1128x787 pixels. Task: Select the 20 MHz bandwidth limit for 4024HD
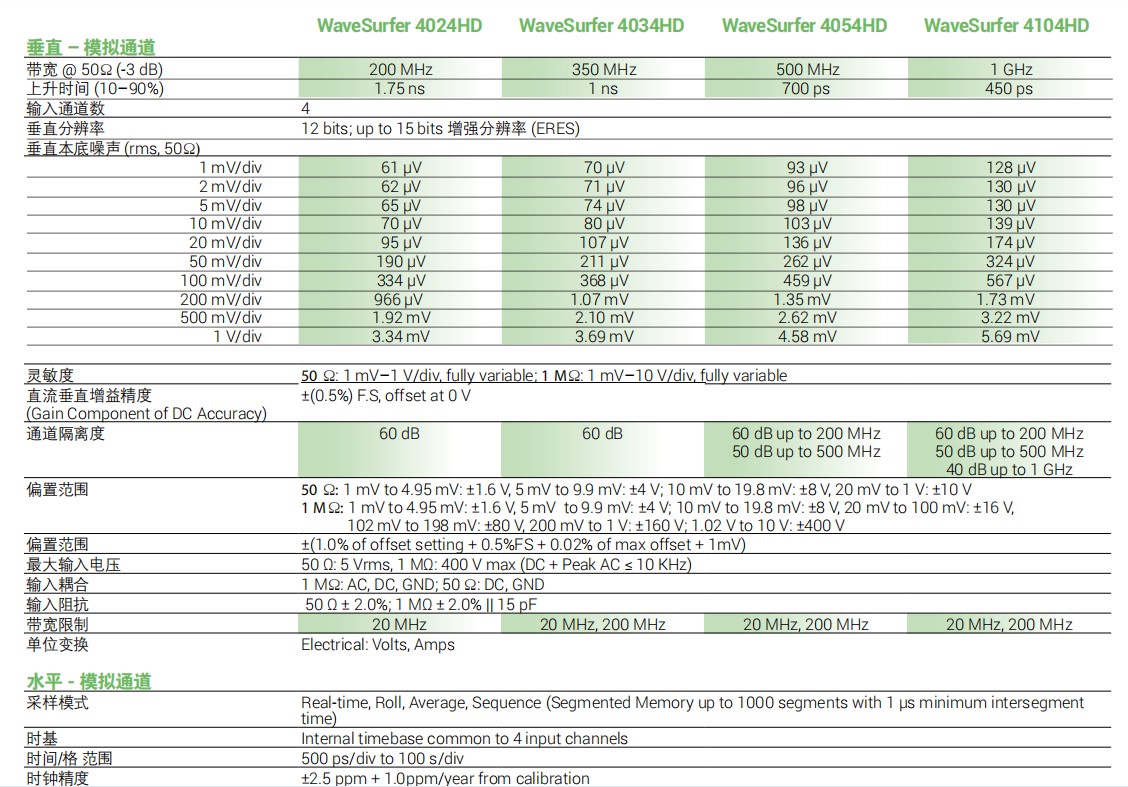(x=399, y=624)
